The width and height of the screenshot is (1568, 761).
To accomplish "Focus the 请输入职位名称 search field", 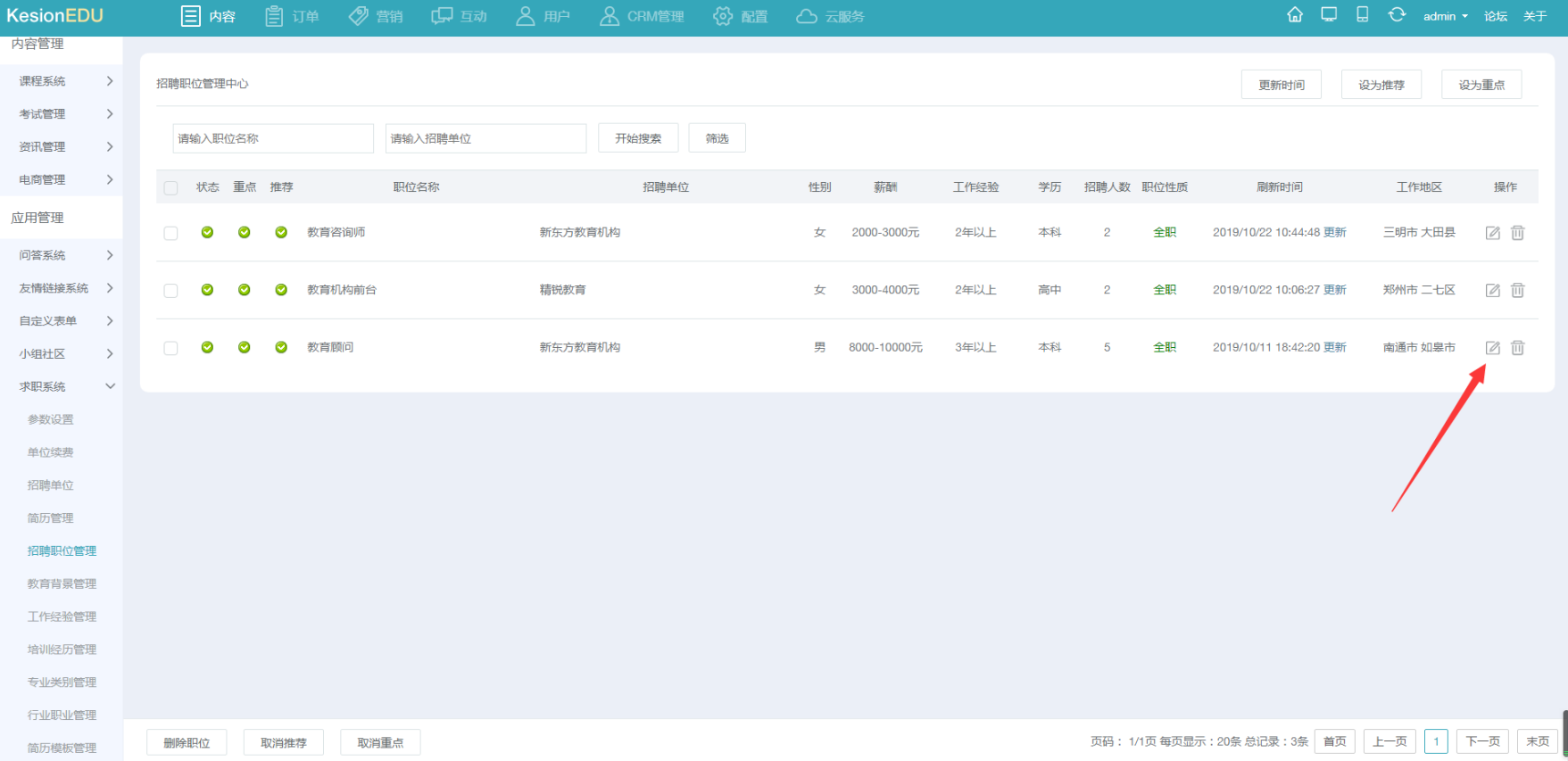I will coord(273,138).
